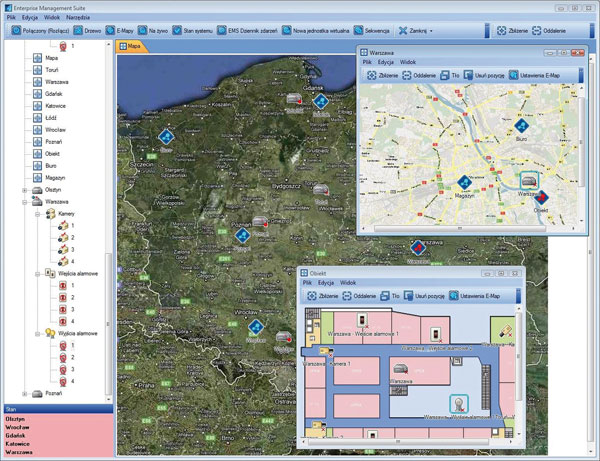Select the Mapa tab
The height and width of the screenshot is (461, 600).
click(130, 46)
